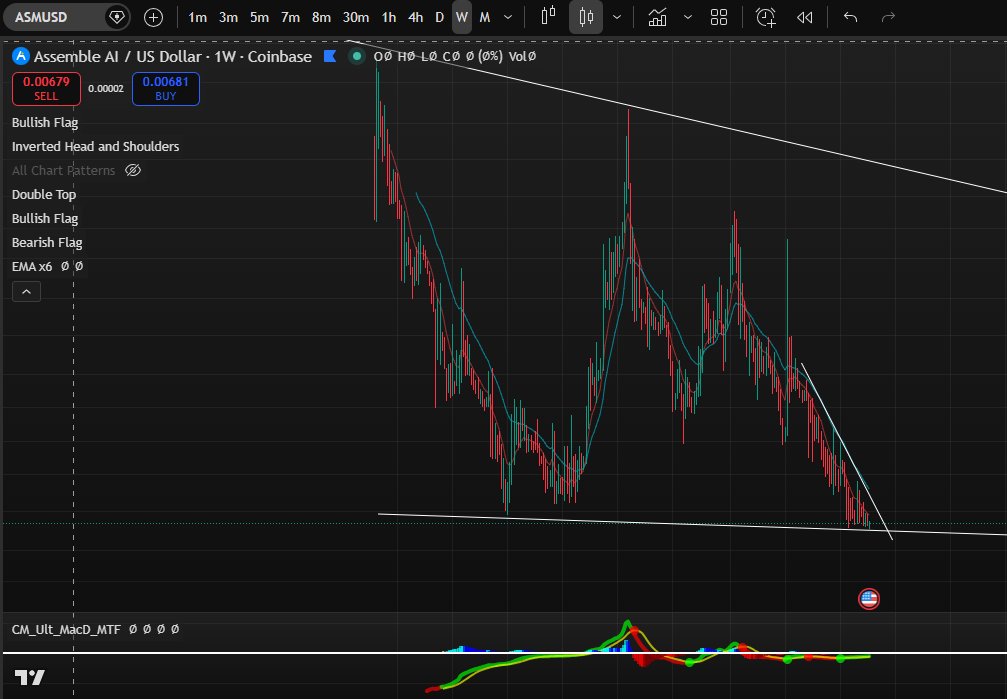Select the Bullish Flag indicator below Double Top
Screen dimensions: 1007x699
click(45, 218)
